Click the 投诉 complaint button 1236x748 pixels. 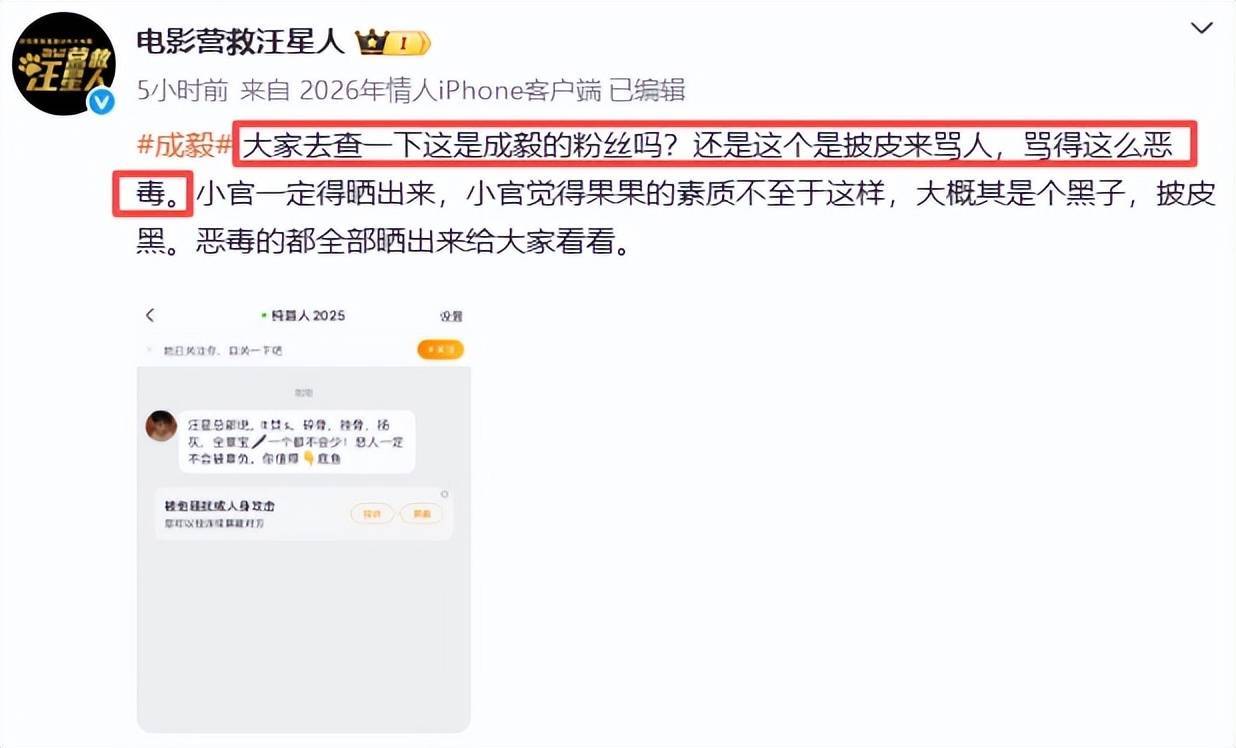click(372, 514)
